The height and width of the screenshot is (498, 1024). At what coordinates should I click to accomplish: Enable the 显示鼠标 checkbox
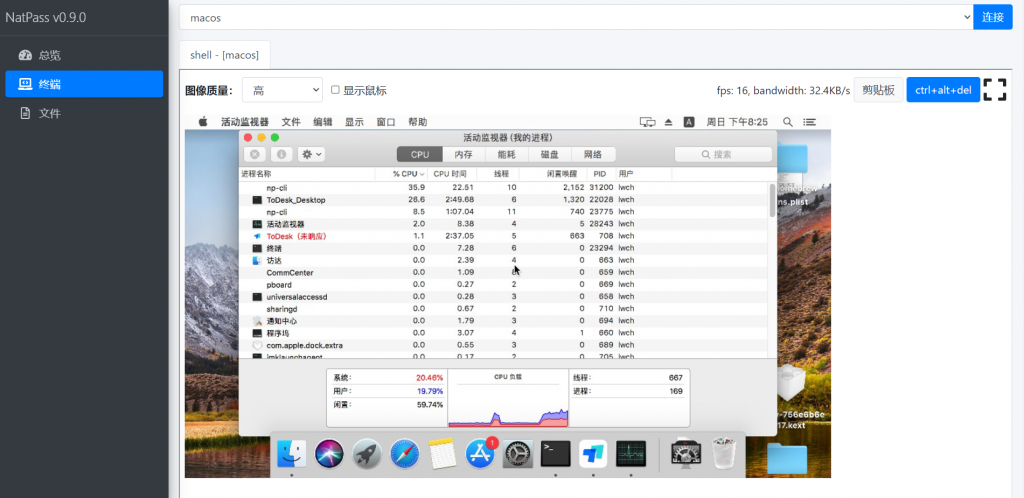336,90
